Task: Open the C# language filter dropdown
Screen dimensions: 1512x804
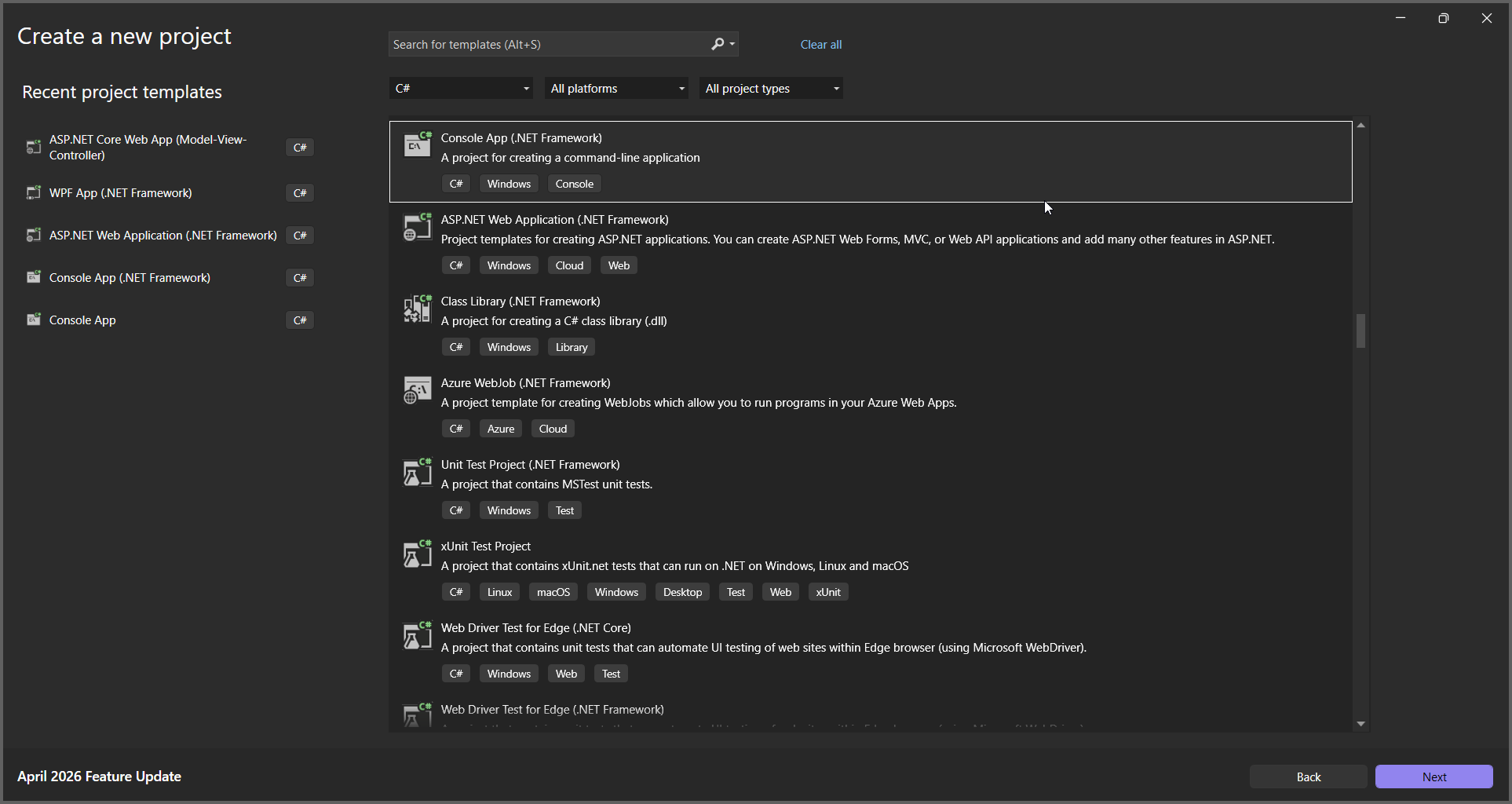Action: pyautogui.click(x=461, y=88)
